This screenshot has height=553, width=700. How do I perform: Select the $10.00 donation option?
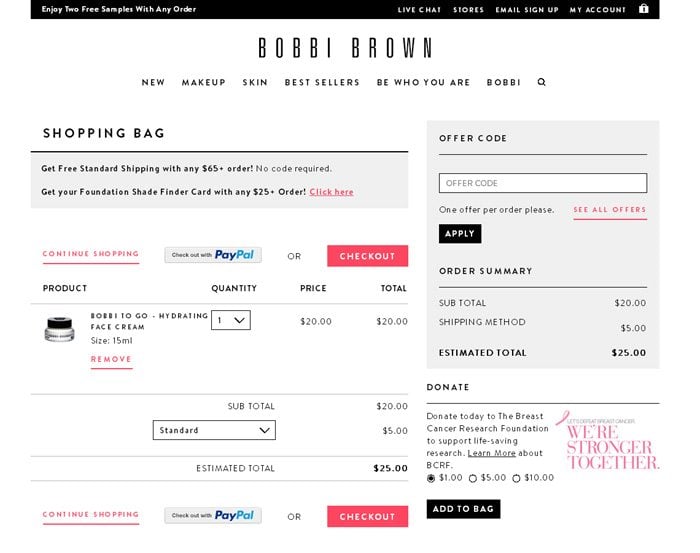516,478
